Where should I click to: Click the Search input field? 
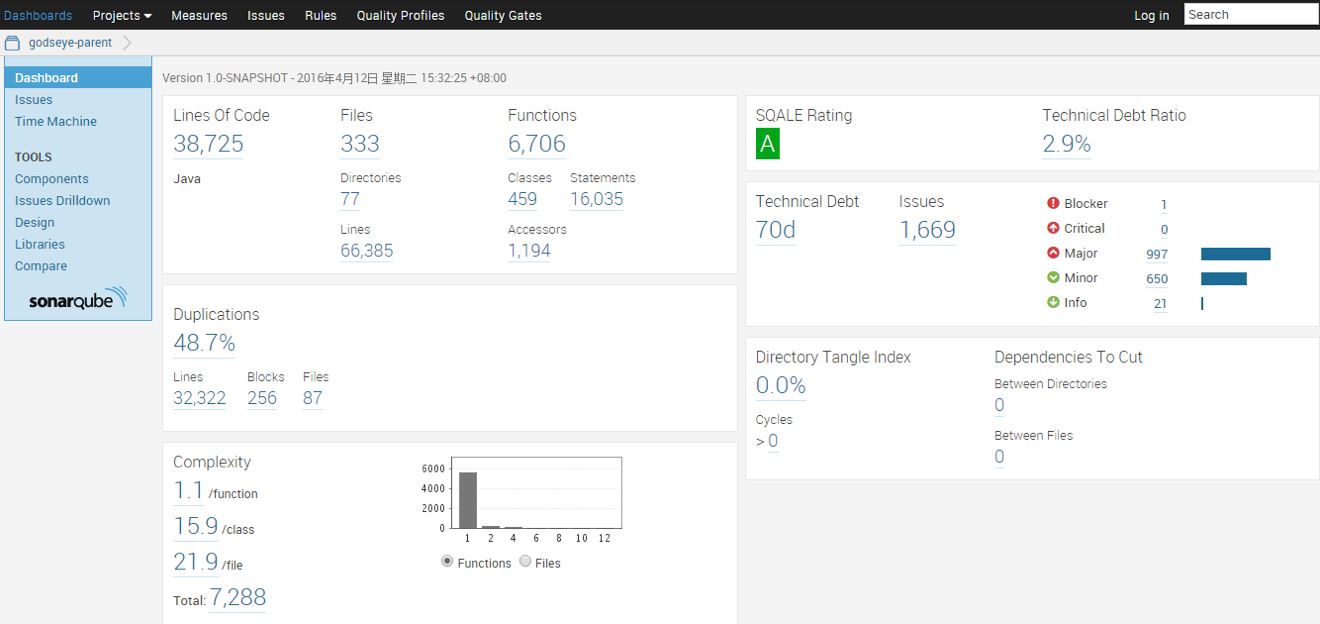tap(1250, 14)
